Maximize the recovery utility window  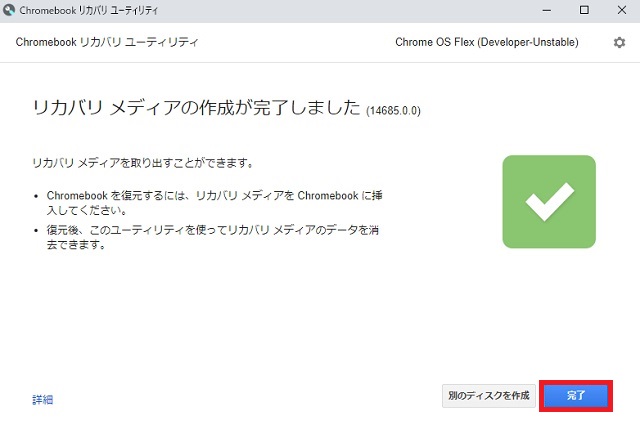(584, 10)
